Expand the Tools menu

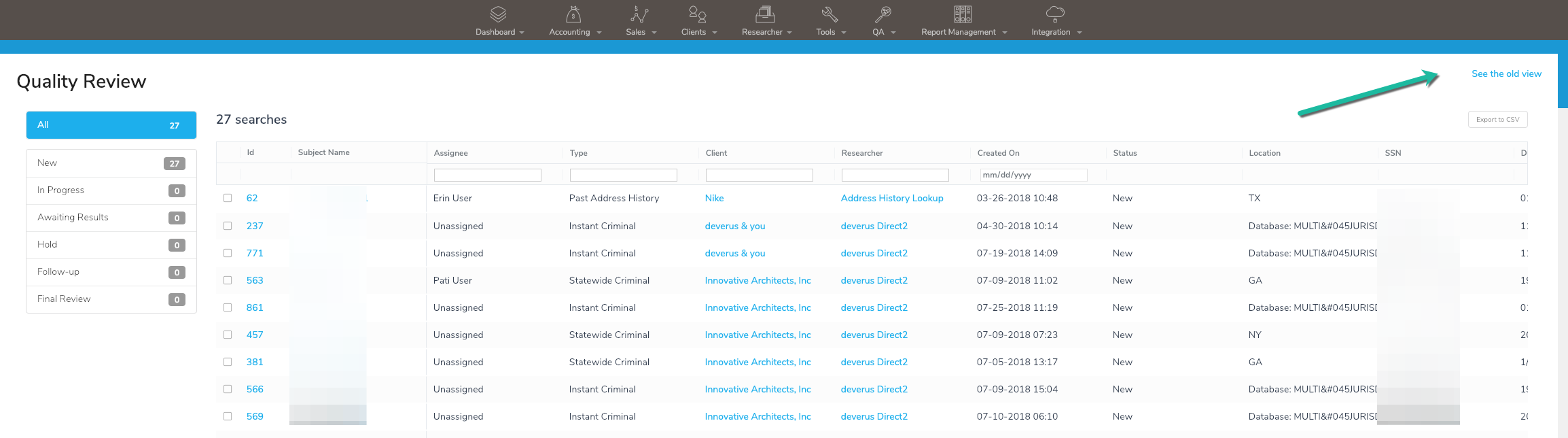831,32
